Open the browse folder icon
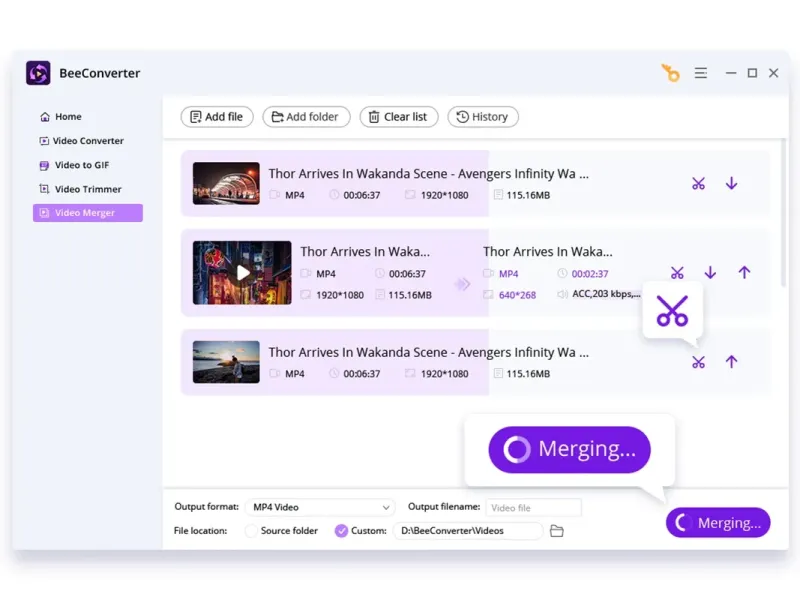The width and height of the screenshot is (800, 600). click(x=557, y=531)
